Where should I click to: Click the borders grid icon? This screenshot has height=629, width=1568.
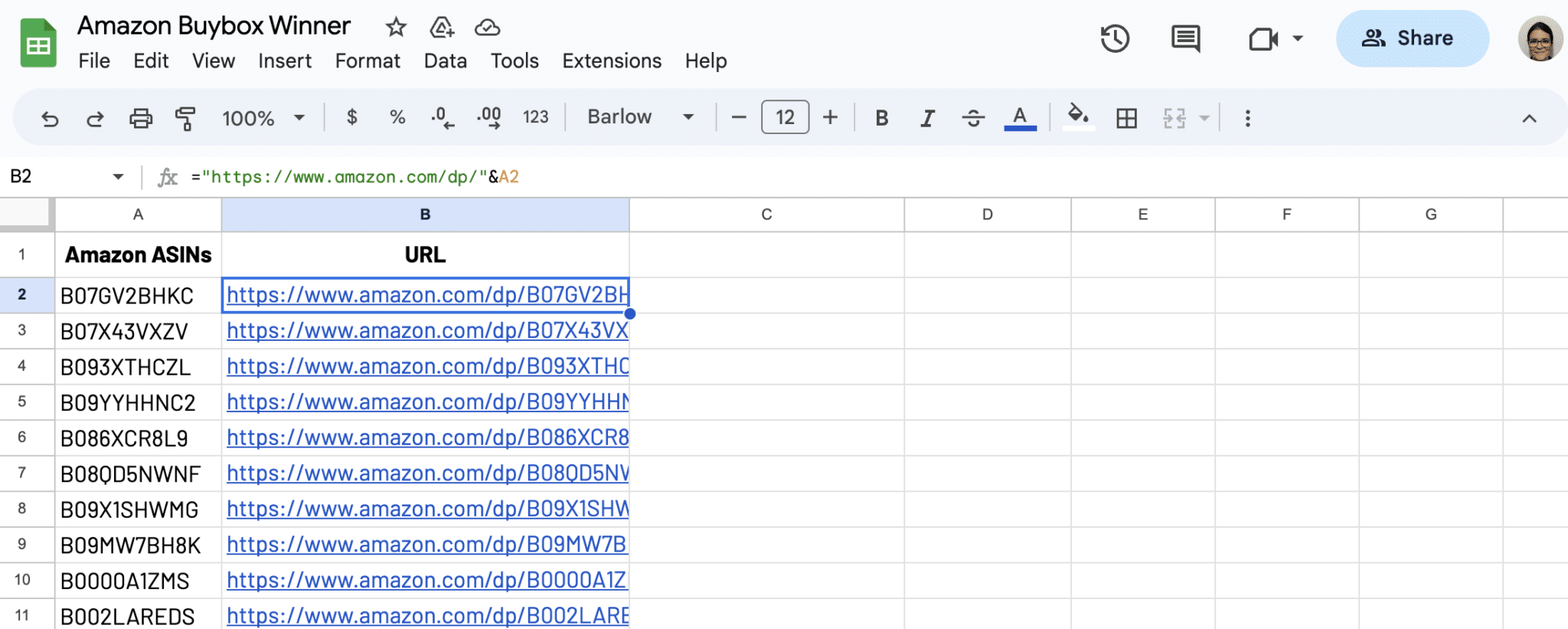(1126, 118)
